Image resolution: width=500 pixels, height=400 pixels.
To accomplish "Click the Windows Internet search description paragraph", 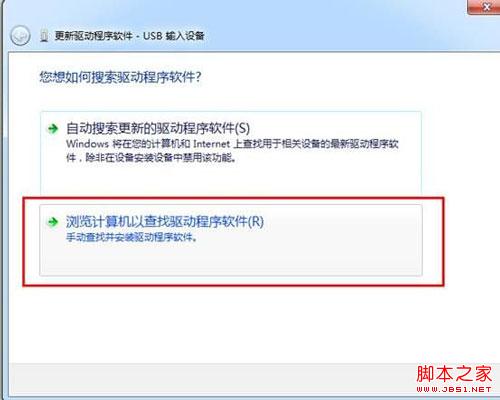I will pyautogui.click(x=232, y=151).
